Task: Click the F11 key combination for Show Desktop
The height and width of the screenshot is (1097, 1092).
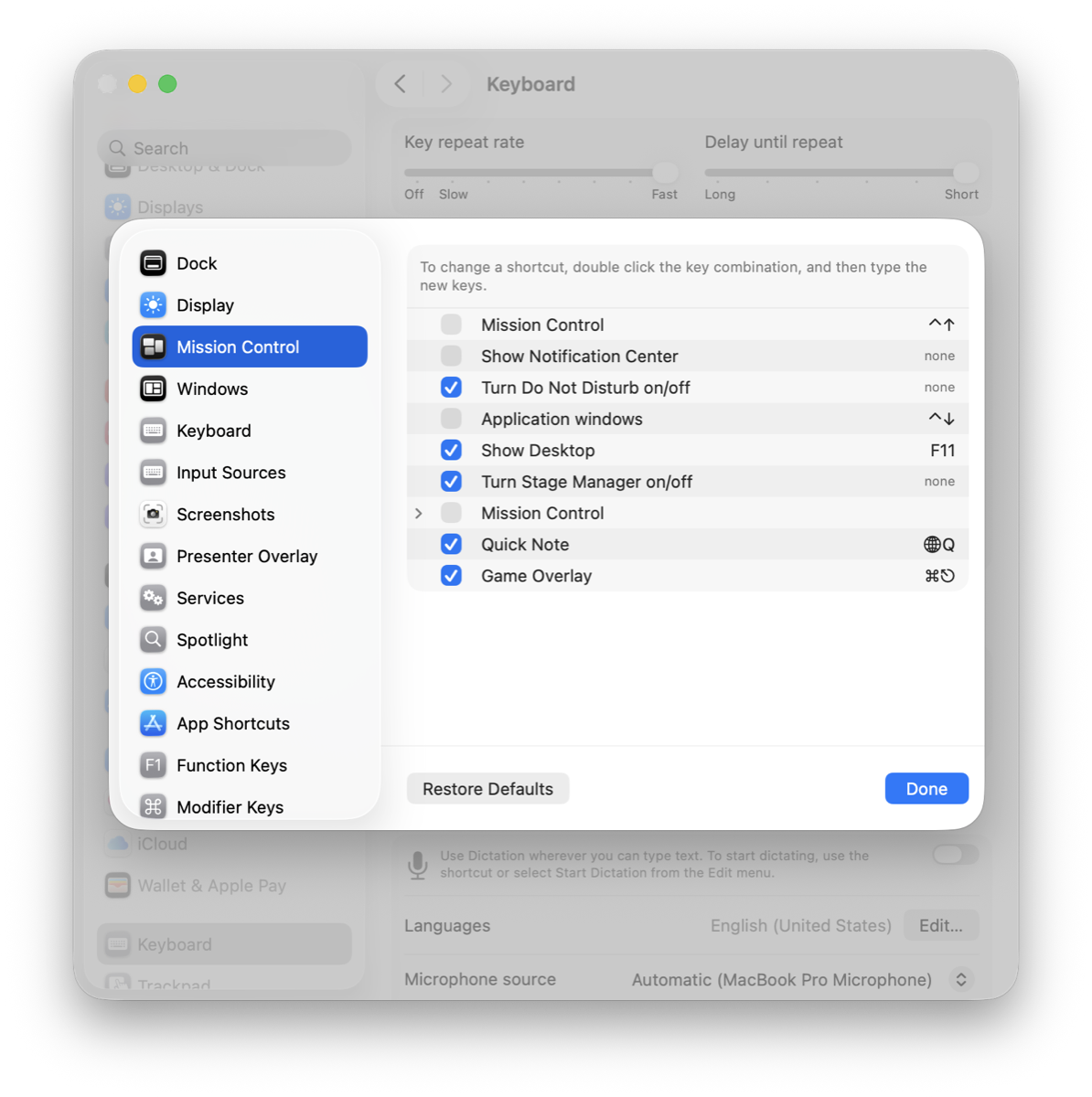Action: 942,450
